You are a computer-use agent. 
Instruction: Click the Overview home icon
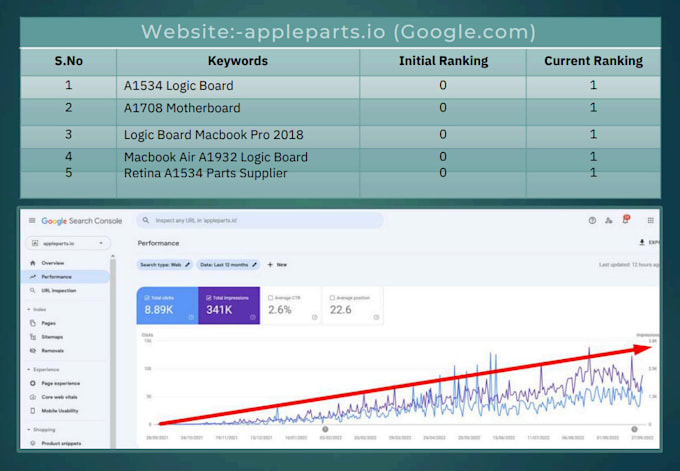(x=33, y=263)
